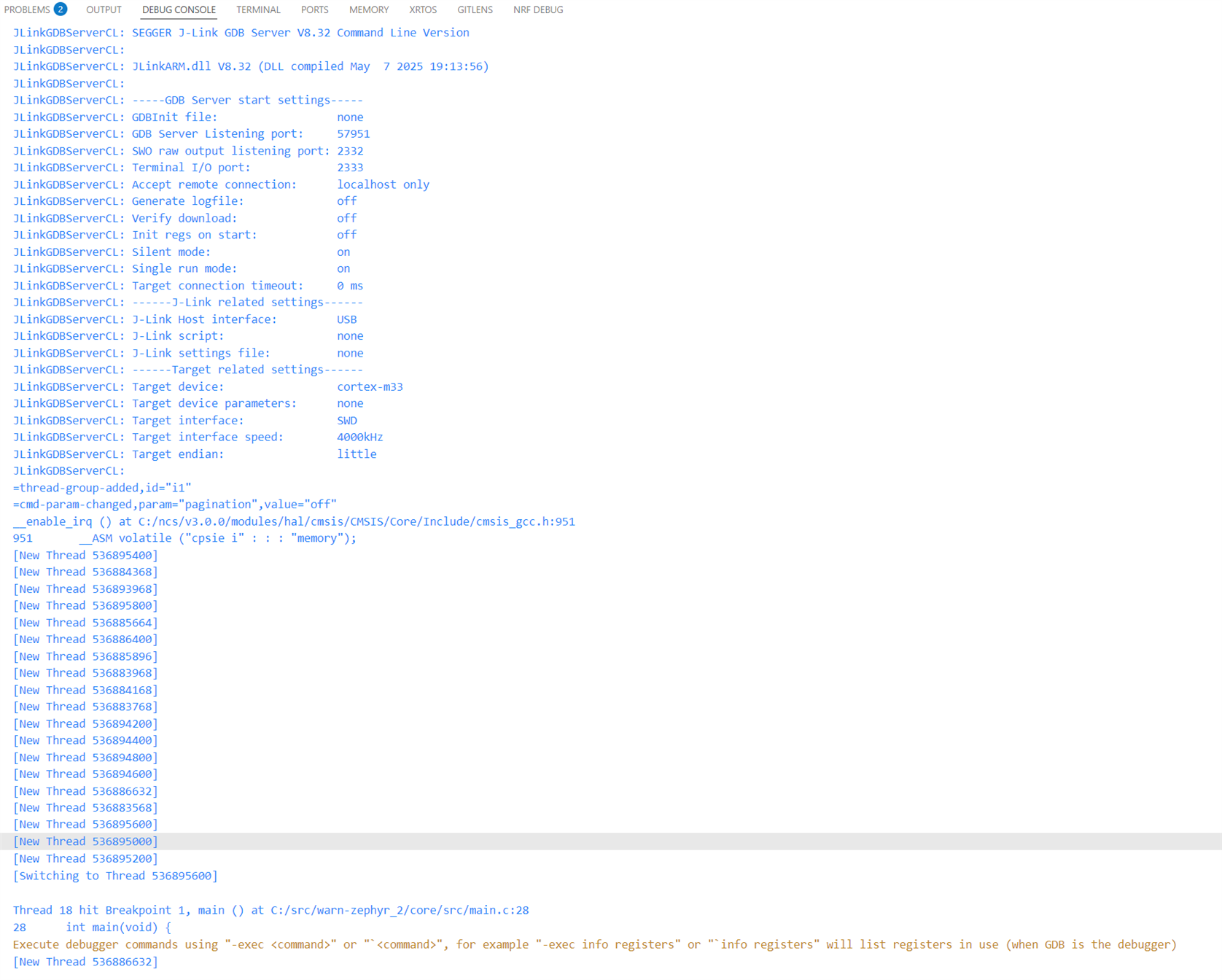Click the orange Execute debugger commands hint
1222x980 pixels.
[x=595, y=945]
